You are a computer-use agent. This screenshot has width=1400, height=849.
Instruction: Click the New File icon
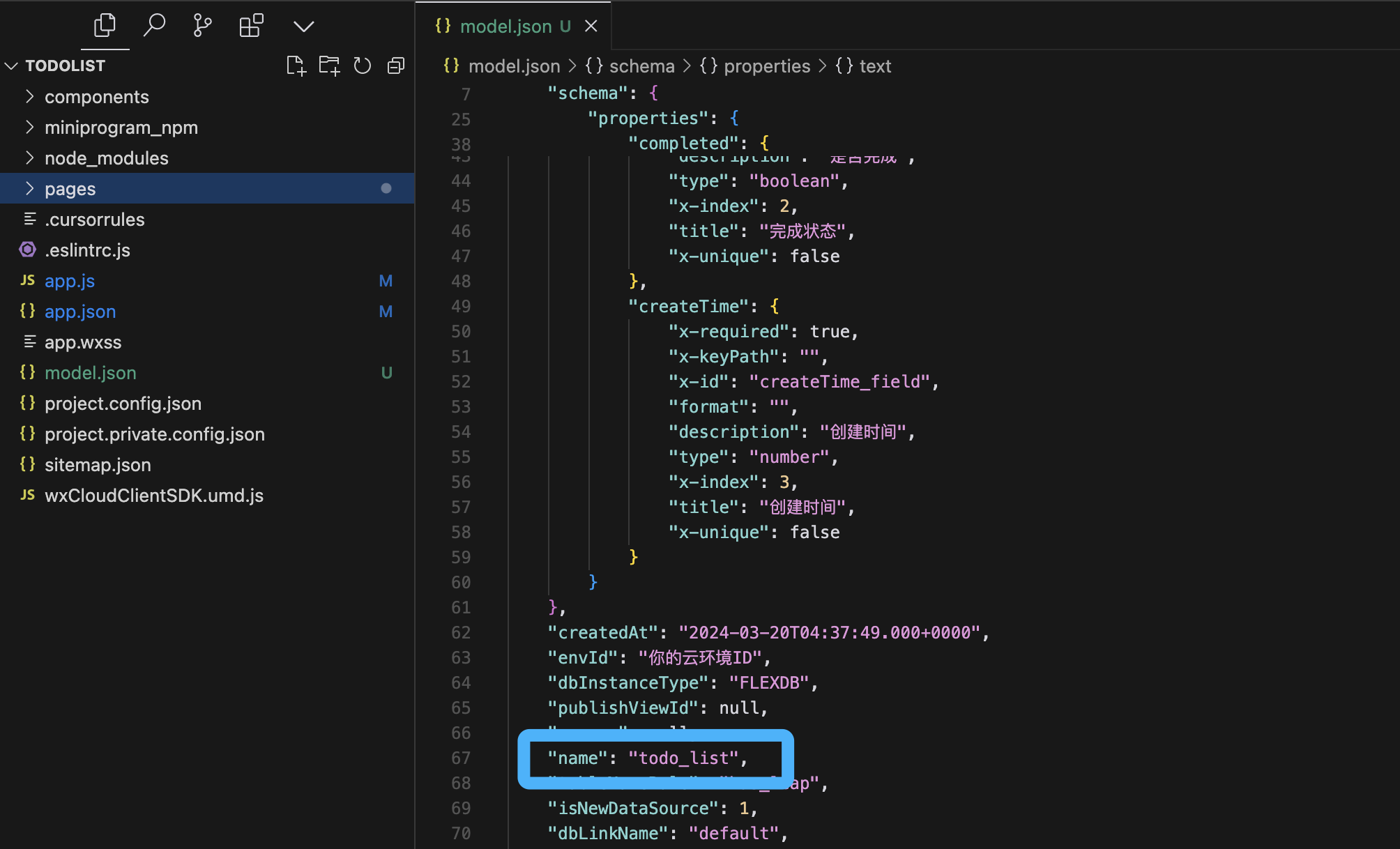coord(296,66)
